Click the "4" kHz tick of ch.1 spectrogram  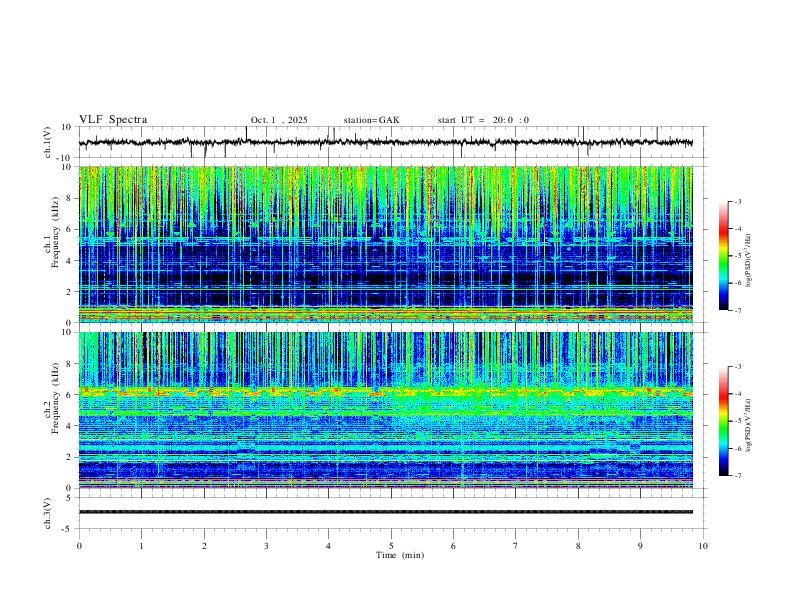point(70,261)
